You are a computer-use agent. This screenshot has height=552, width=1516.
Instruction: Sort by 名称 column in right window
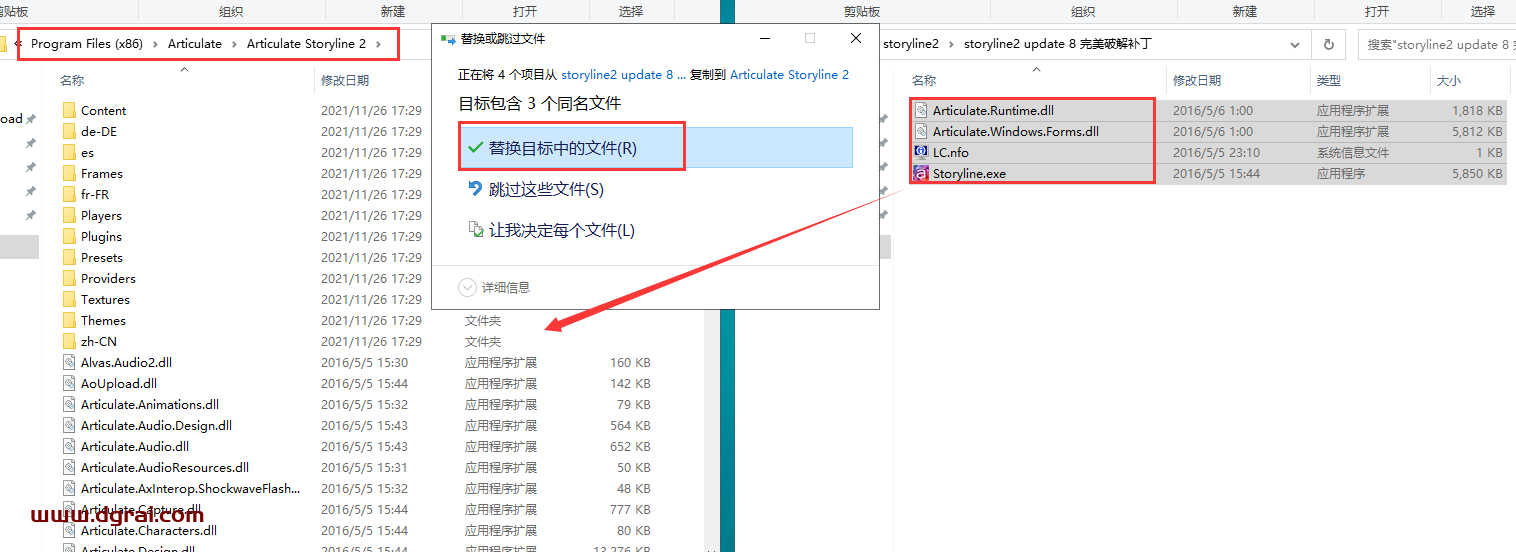tap(924, 80)
